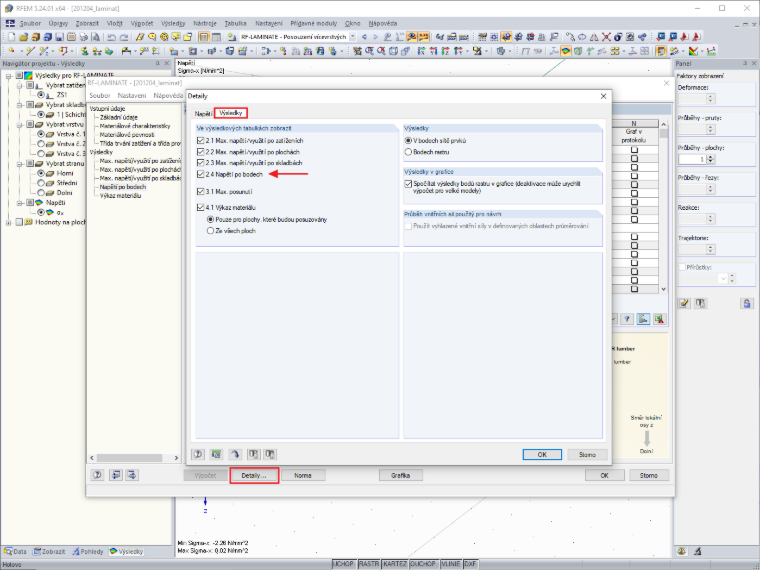Click the colored isosurface results icon

566,51
